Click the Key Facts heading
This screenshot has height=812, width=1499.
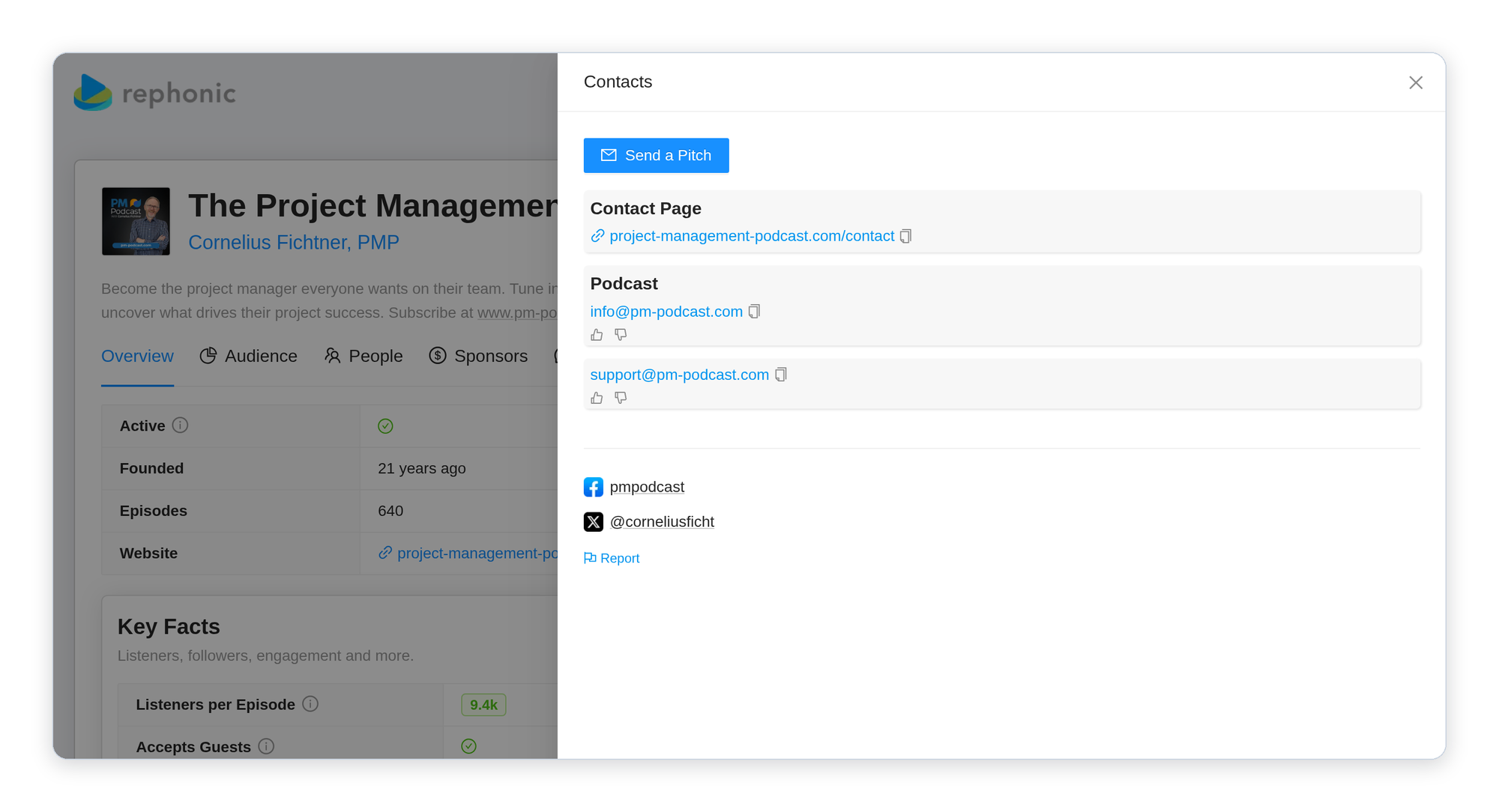pos(169,626)
